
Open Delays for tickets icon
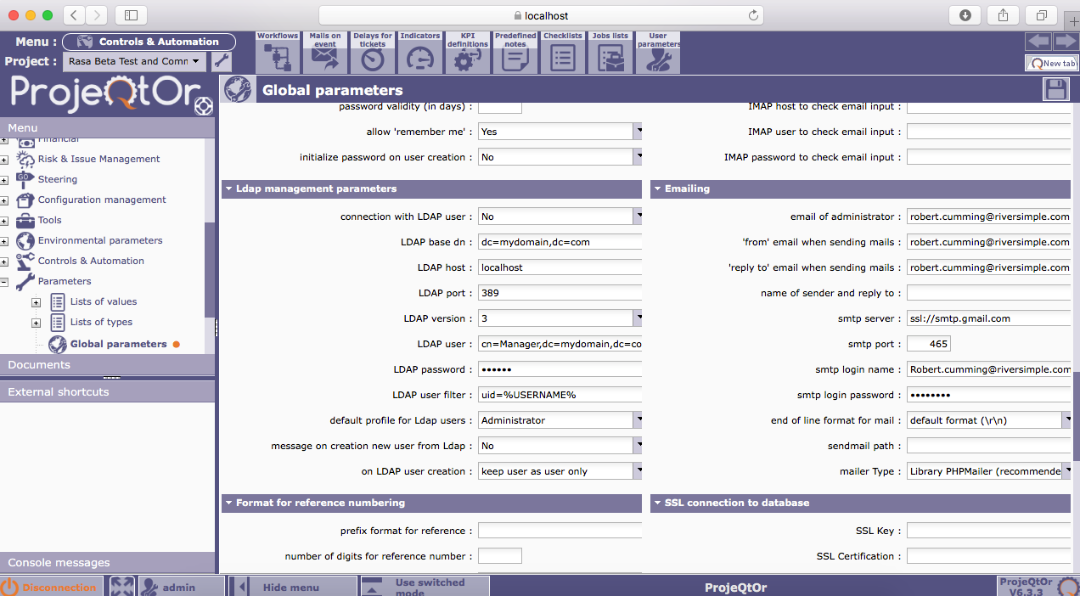coord(372,53)
